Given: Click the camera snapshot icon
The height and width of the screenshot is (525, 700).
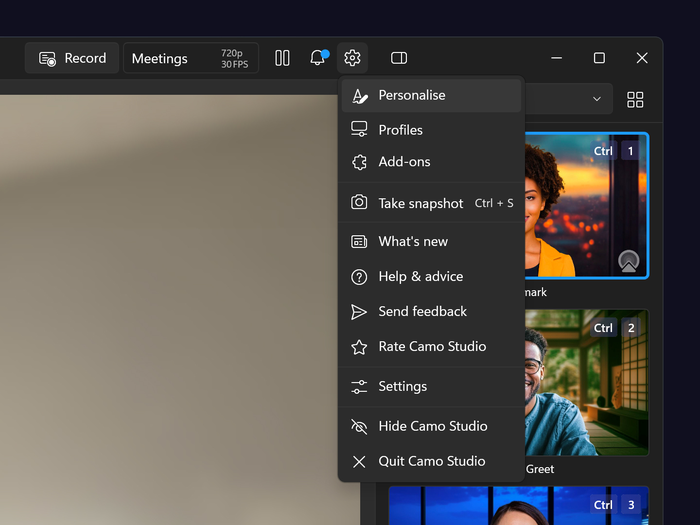Looking at the screenshot, I should click(359, 202).
